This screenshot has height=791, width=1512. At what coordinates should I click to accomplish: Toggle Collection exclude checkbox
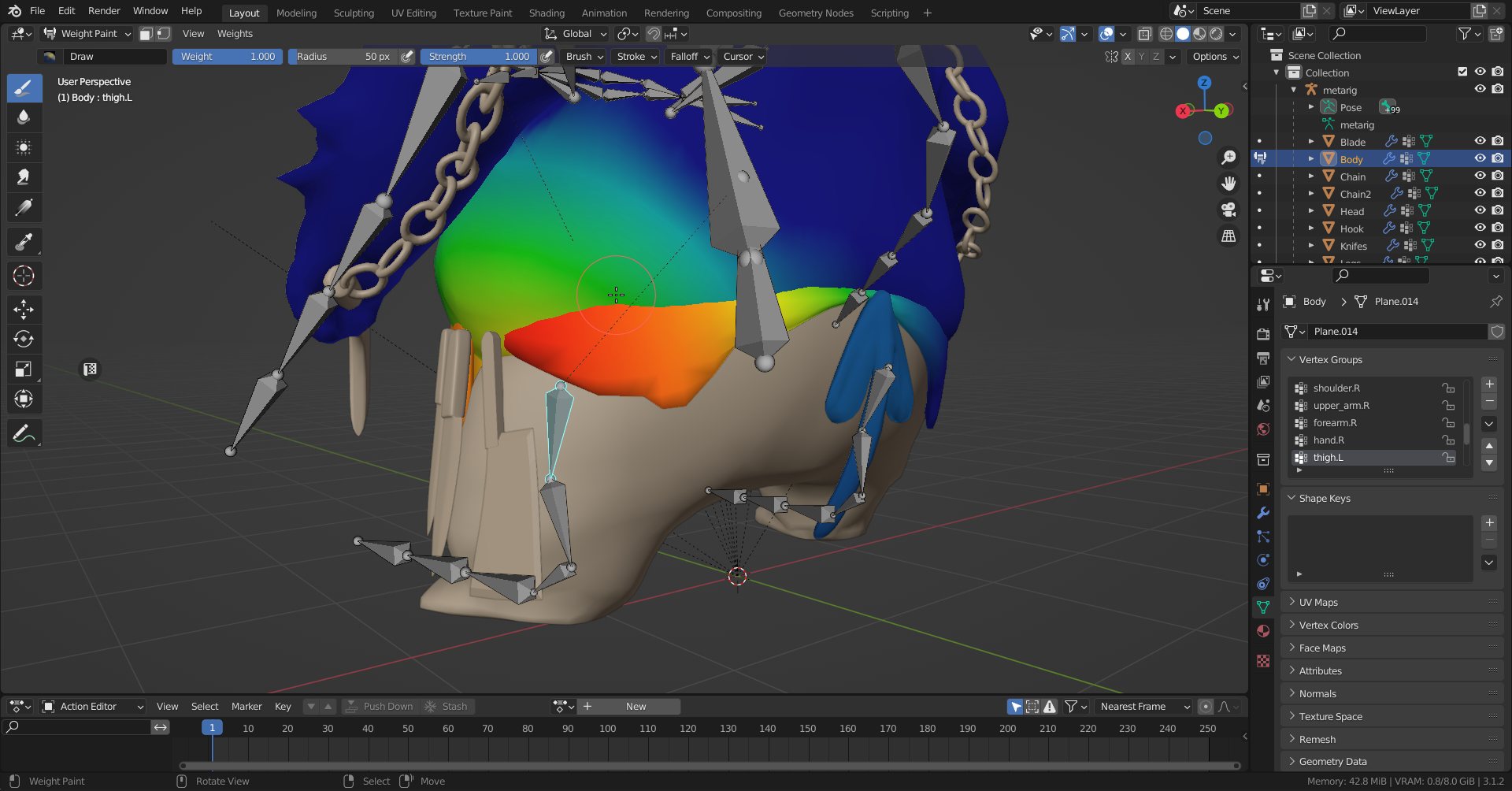(1462, 72)
